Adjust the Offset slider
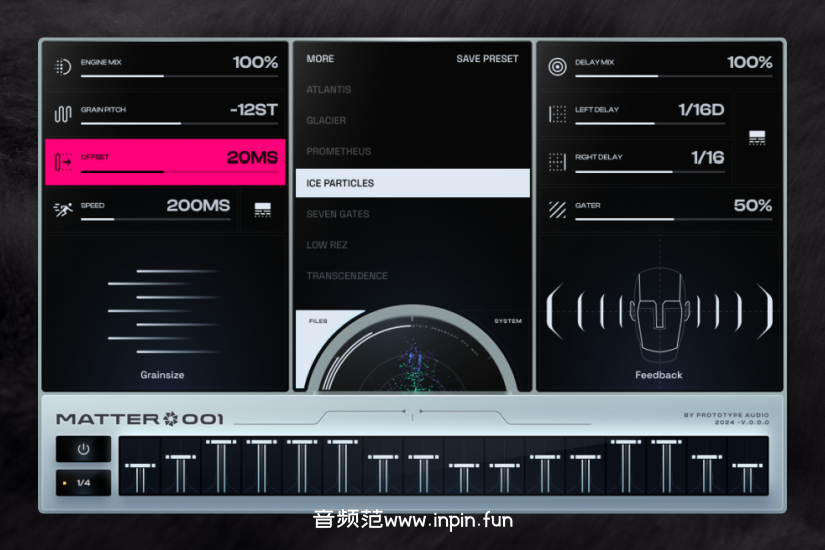 pyautogui.click(x=179, y=172)
